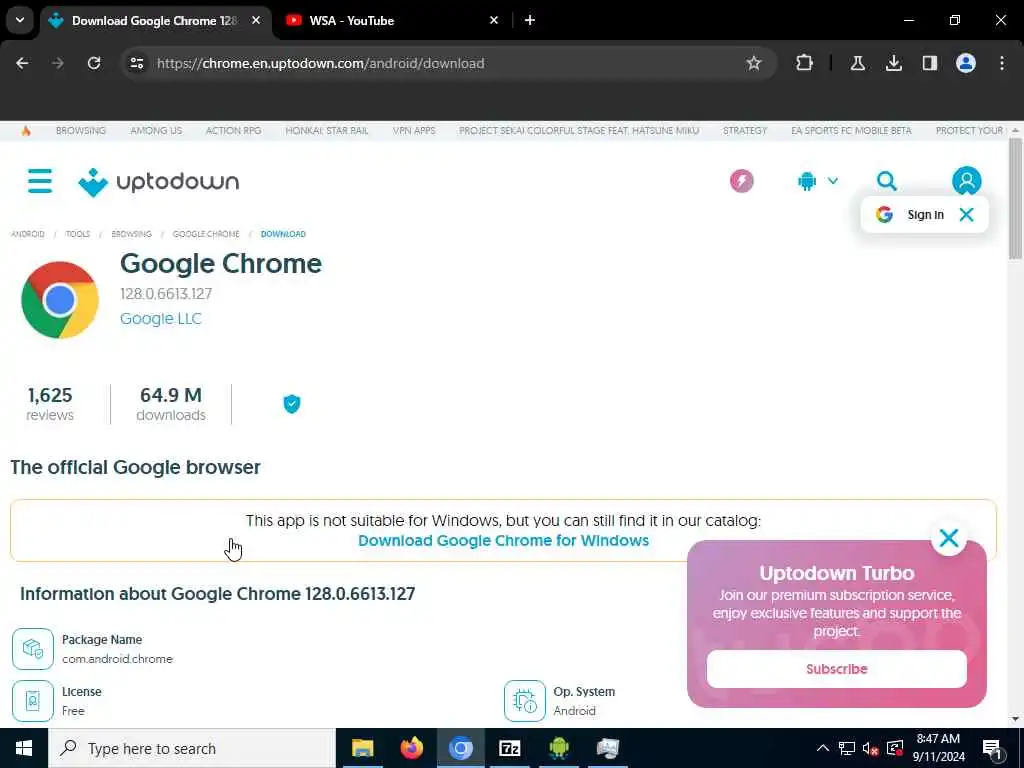Reload the current page
This screenshot has width=1024, height=768.
point(94,63)
